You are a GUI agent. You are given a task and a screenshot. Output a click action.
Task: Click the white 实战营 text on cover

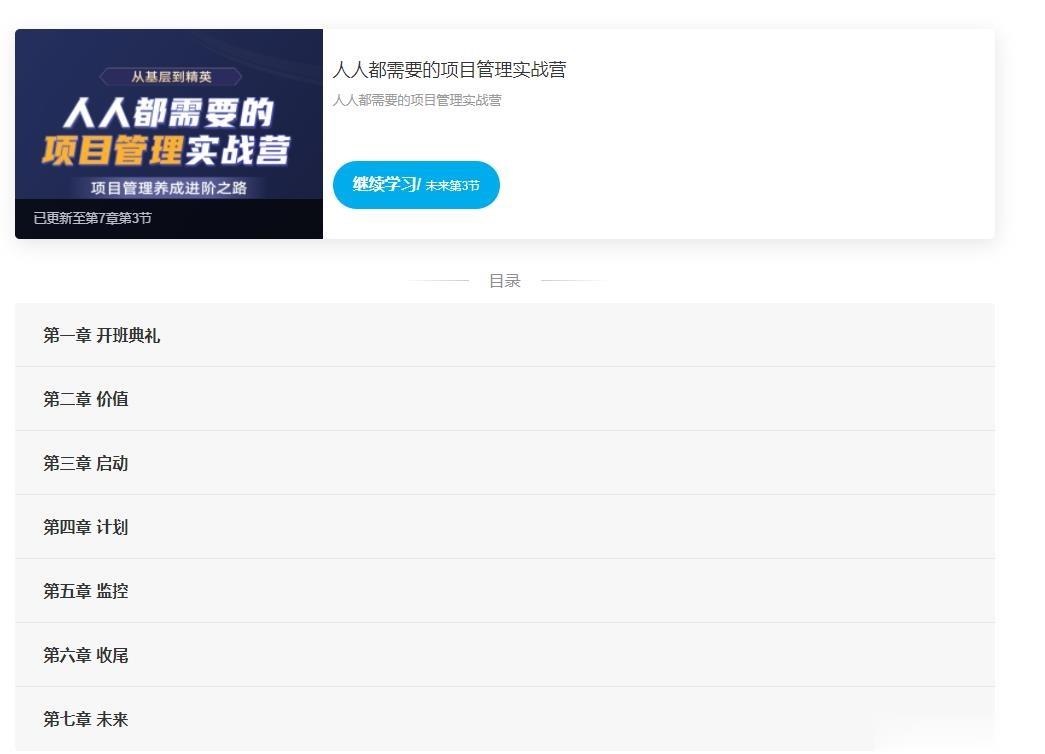click(237, 150)
